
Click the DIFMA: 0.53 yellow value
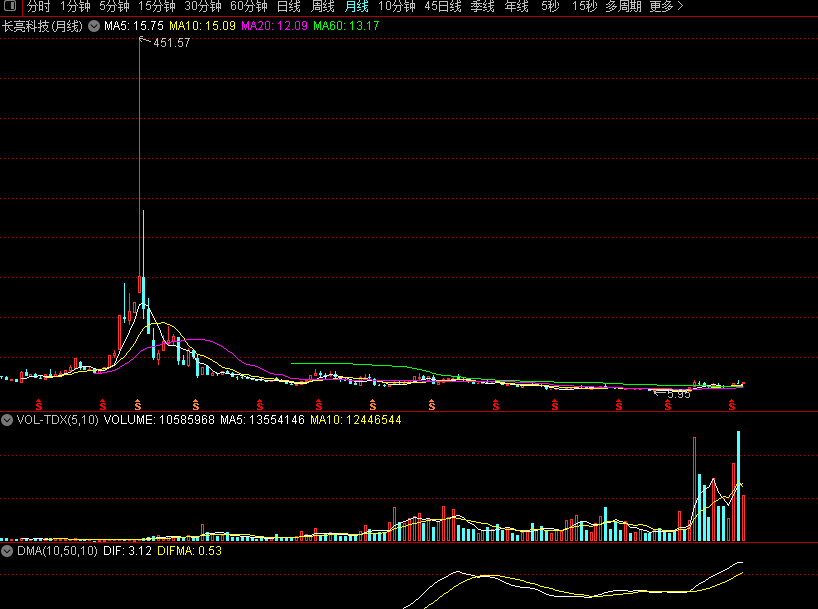[x=189, y=551]
